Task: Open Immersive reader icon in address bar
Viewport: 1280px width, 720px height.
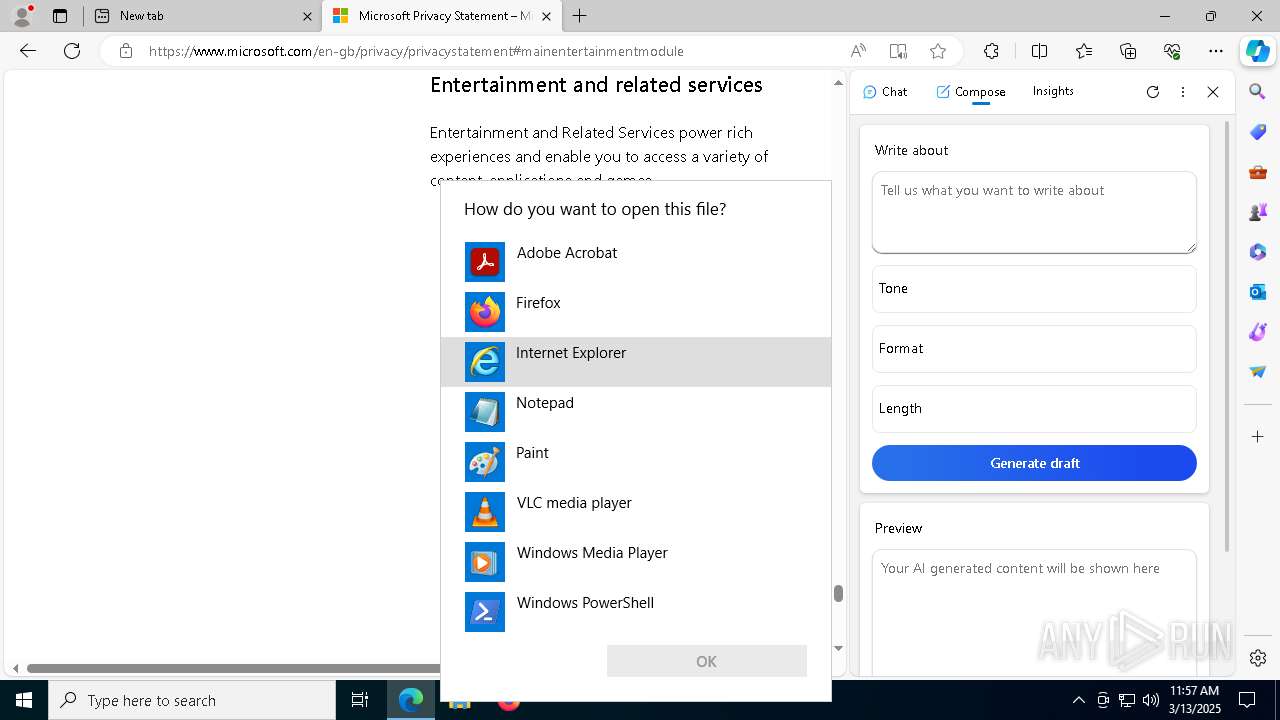Action: (x=898, y=51)
